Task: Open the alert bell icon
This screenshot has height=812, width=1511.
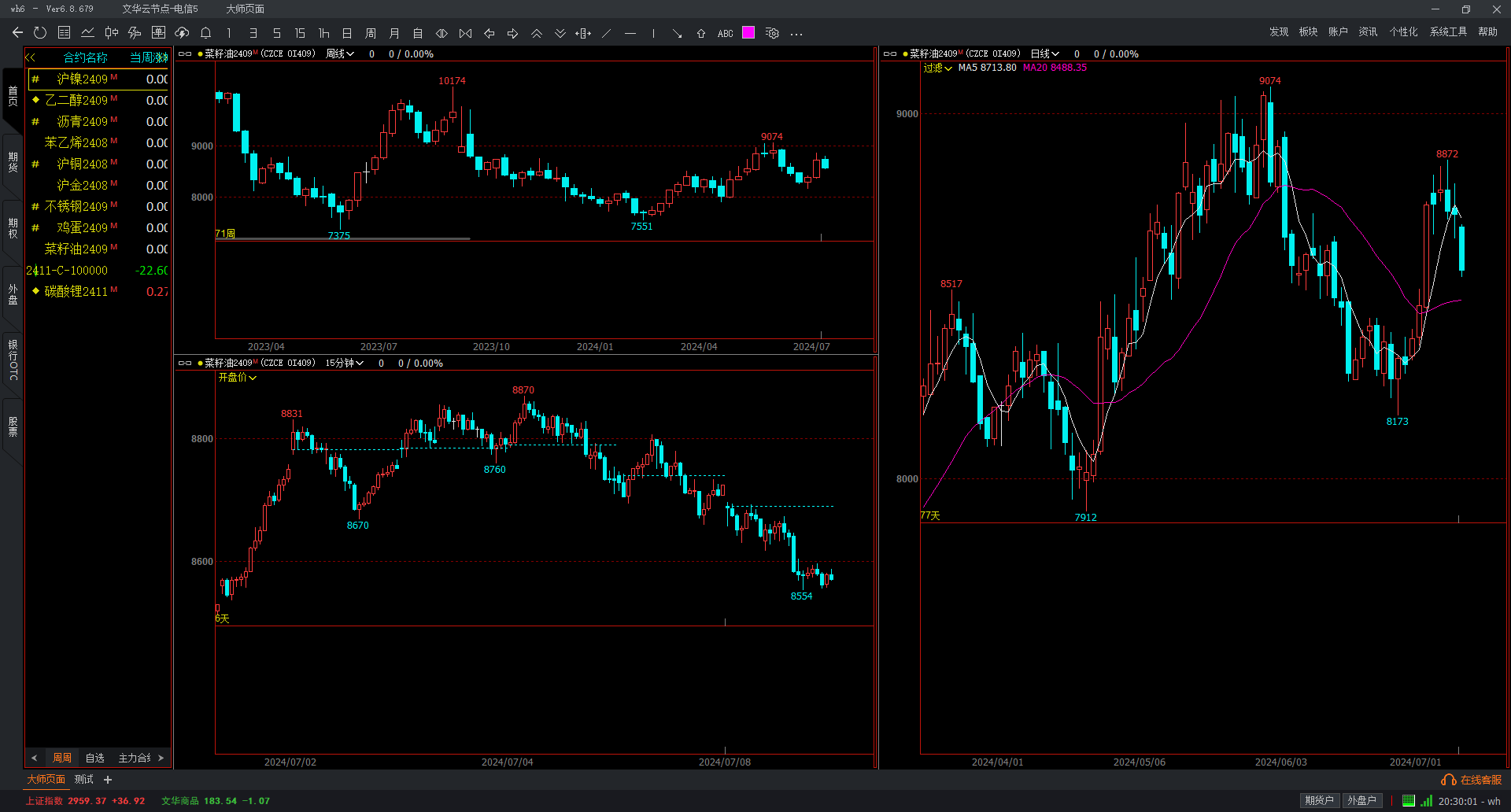Action: click(x=205, y=33)
